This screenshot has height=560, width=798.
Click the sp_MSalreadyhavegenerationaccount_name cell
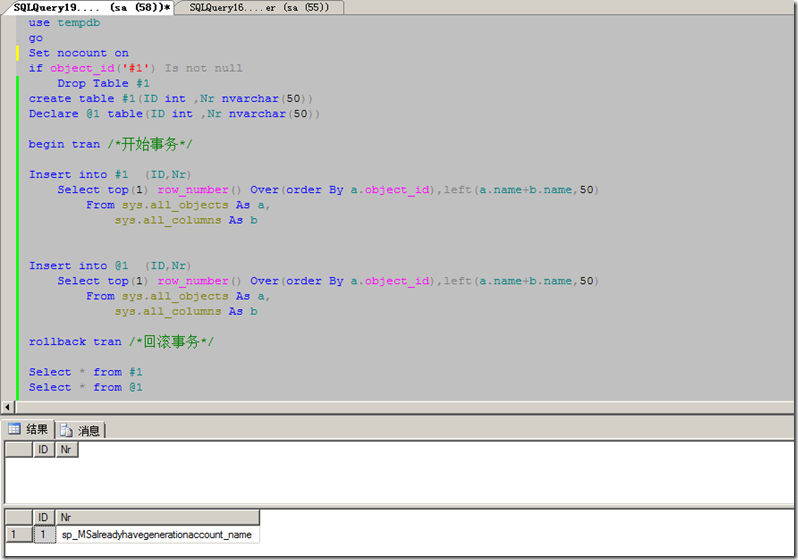tap(157, 535)
